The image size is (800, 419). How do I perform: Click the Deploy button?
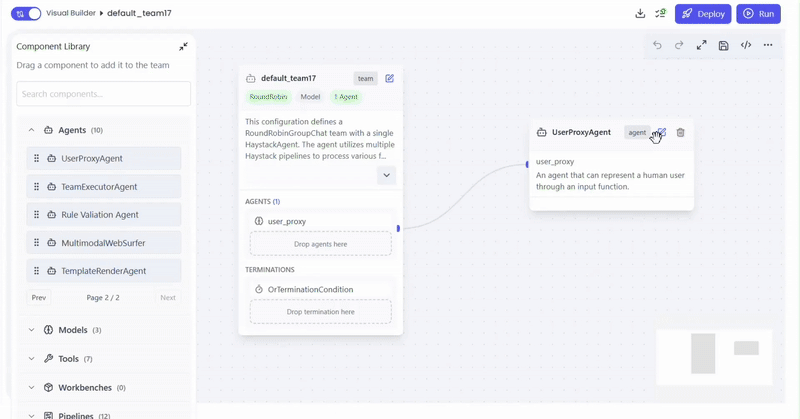[703, 14]
